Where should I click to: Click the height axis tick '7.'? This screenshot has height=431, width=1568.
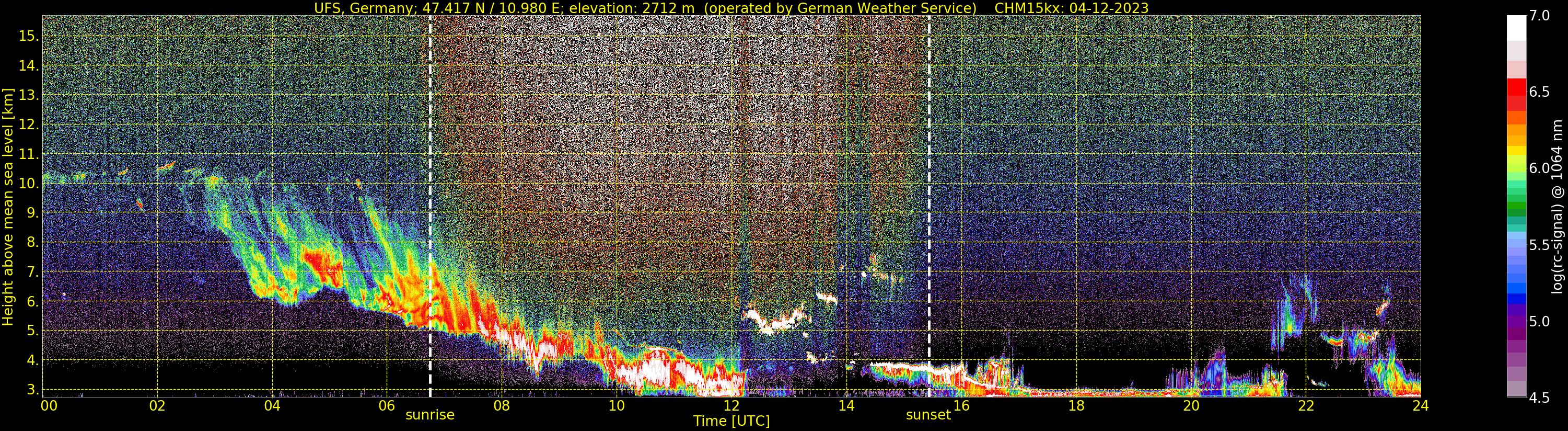(32, 272)
